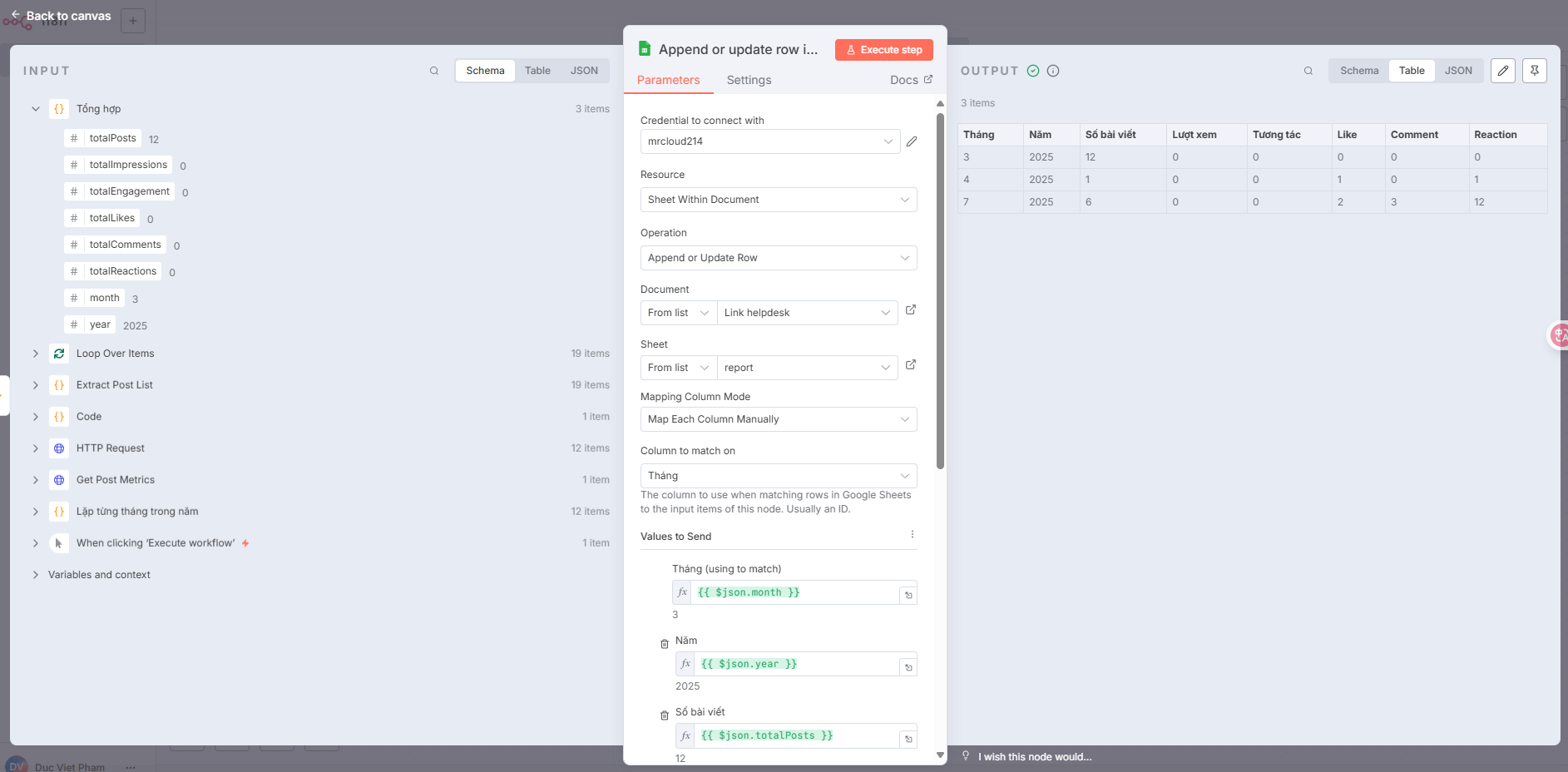Pin the output data

(1535, 71)
